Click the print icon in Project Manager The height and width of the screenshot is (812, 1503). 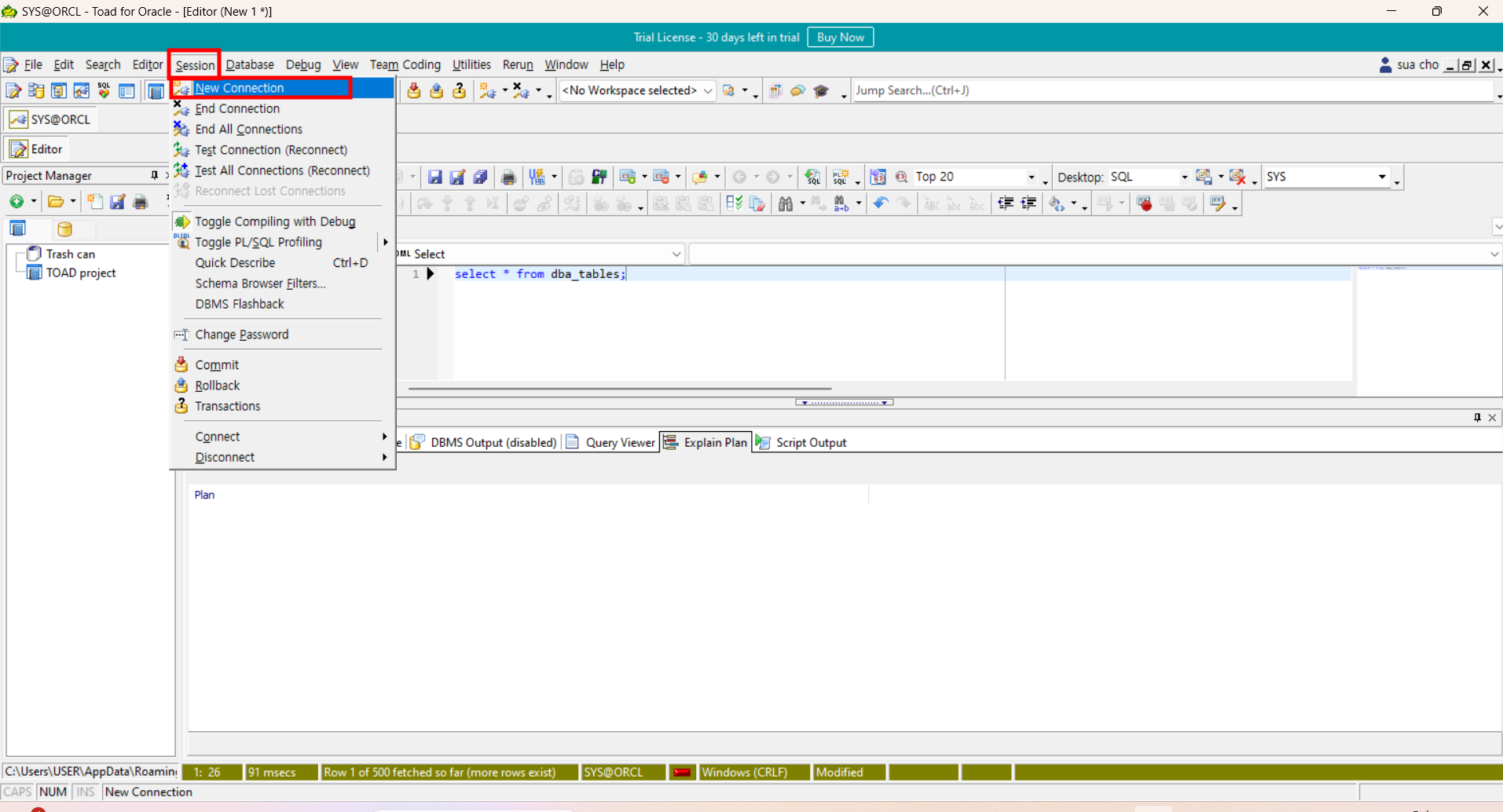[x=141, y=202]
